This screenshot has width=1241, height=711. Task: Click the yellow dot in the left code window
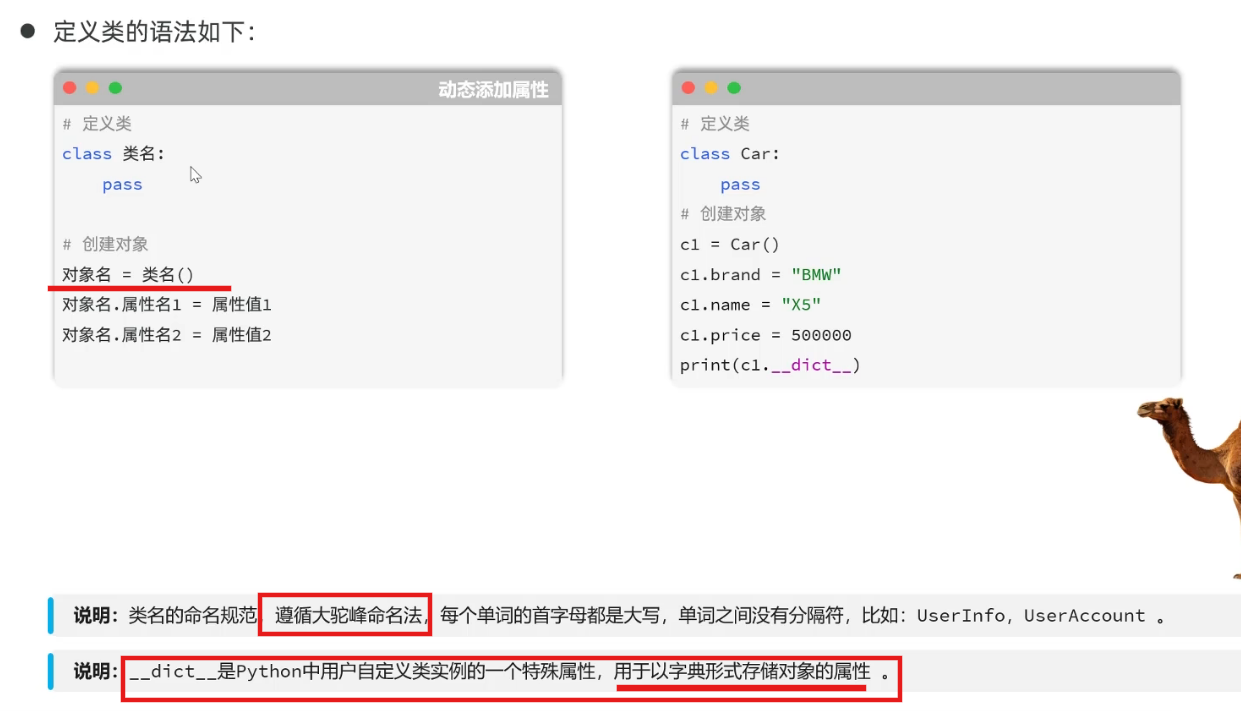[92, 88]
